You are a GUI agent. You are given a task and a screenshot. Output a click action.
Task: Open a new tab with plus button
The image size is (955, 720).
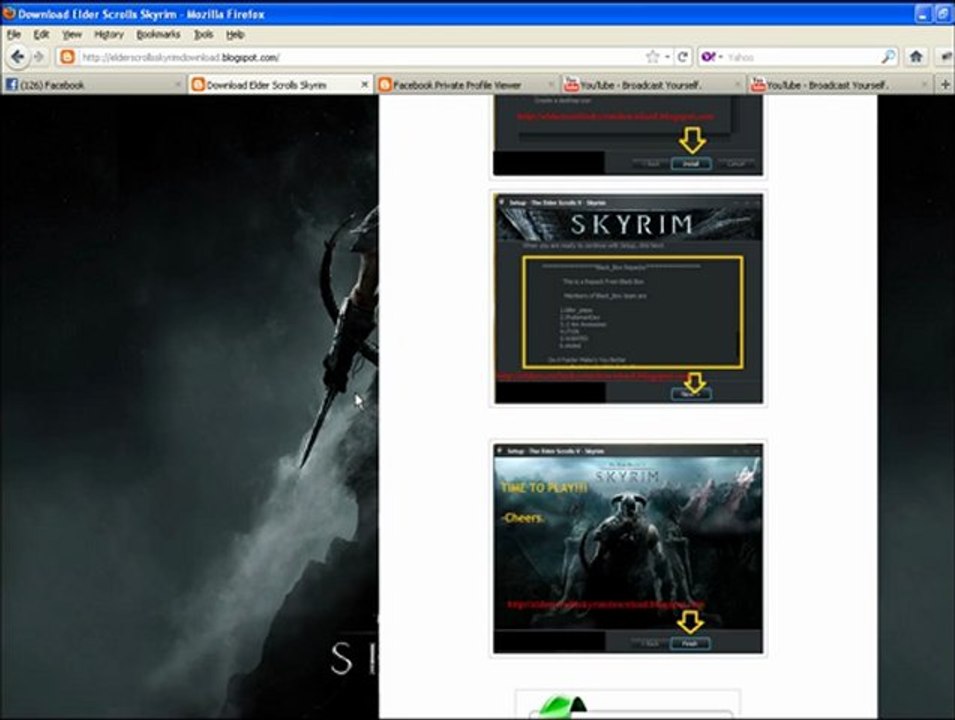pyautogui.click(x=945, y=85)
